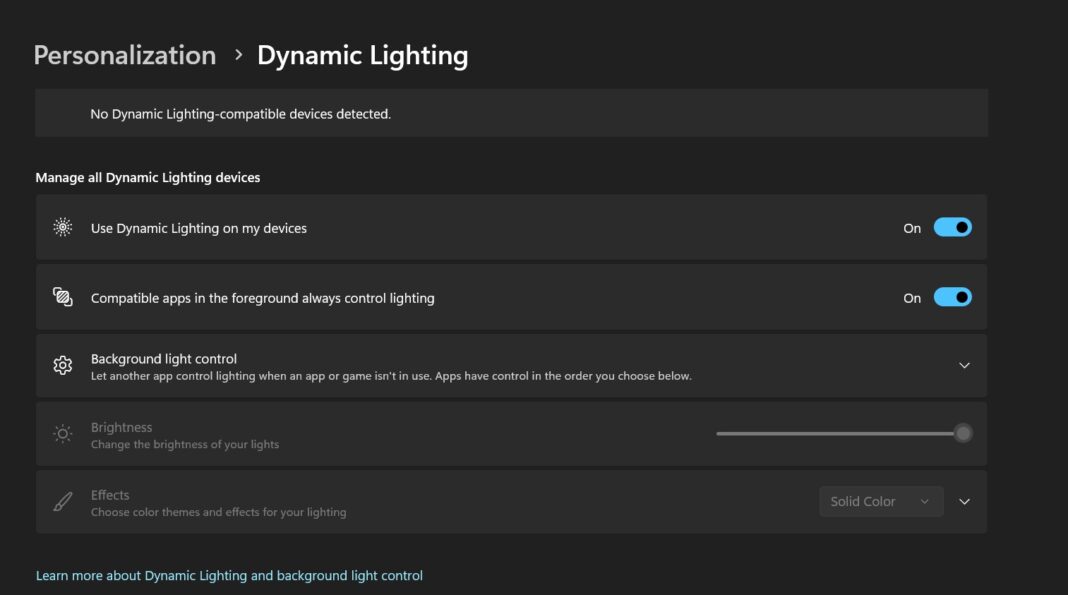Open the Solid Color dropdown
Screen dimensions: 1068x595
881,501
